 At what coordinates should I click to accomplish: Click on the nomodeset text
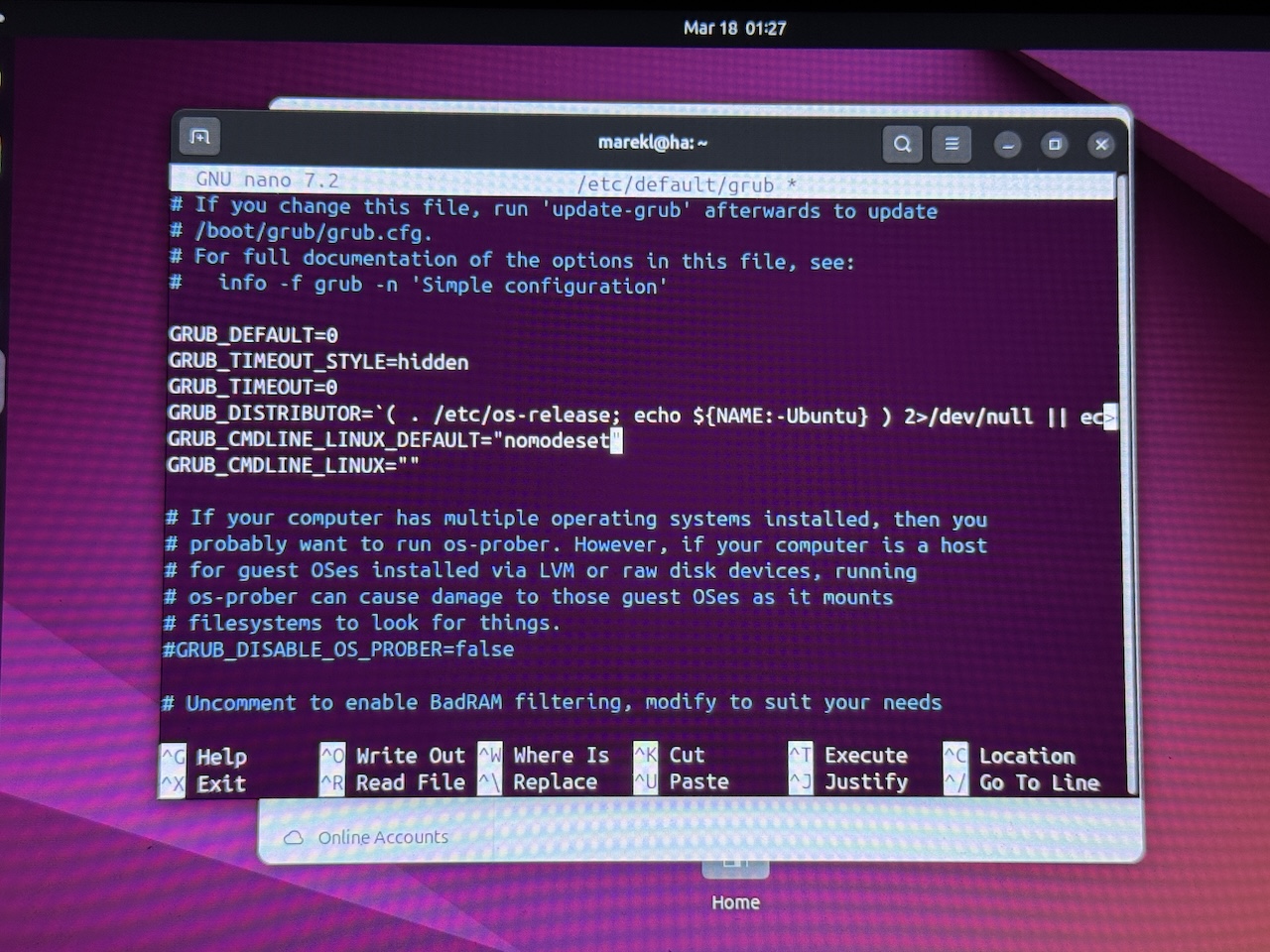(556, 439)
